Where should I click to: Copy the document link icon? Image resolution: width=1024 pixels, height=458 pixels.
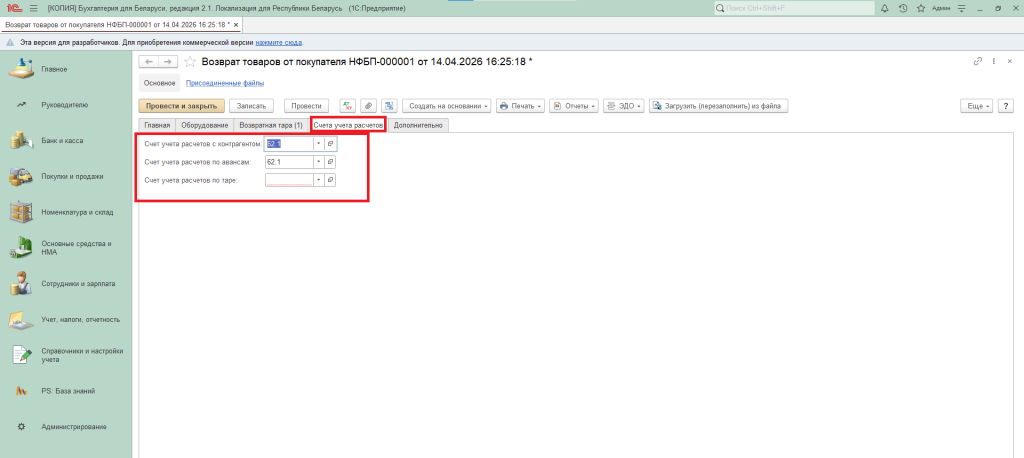pyautogui.click(x=978, y=62)
